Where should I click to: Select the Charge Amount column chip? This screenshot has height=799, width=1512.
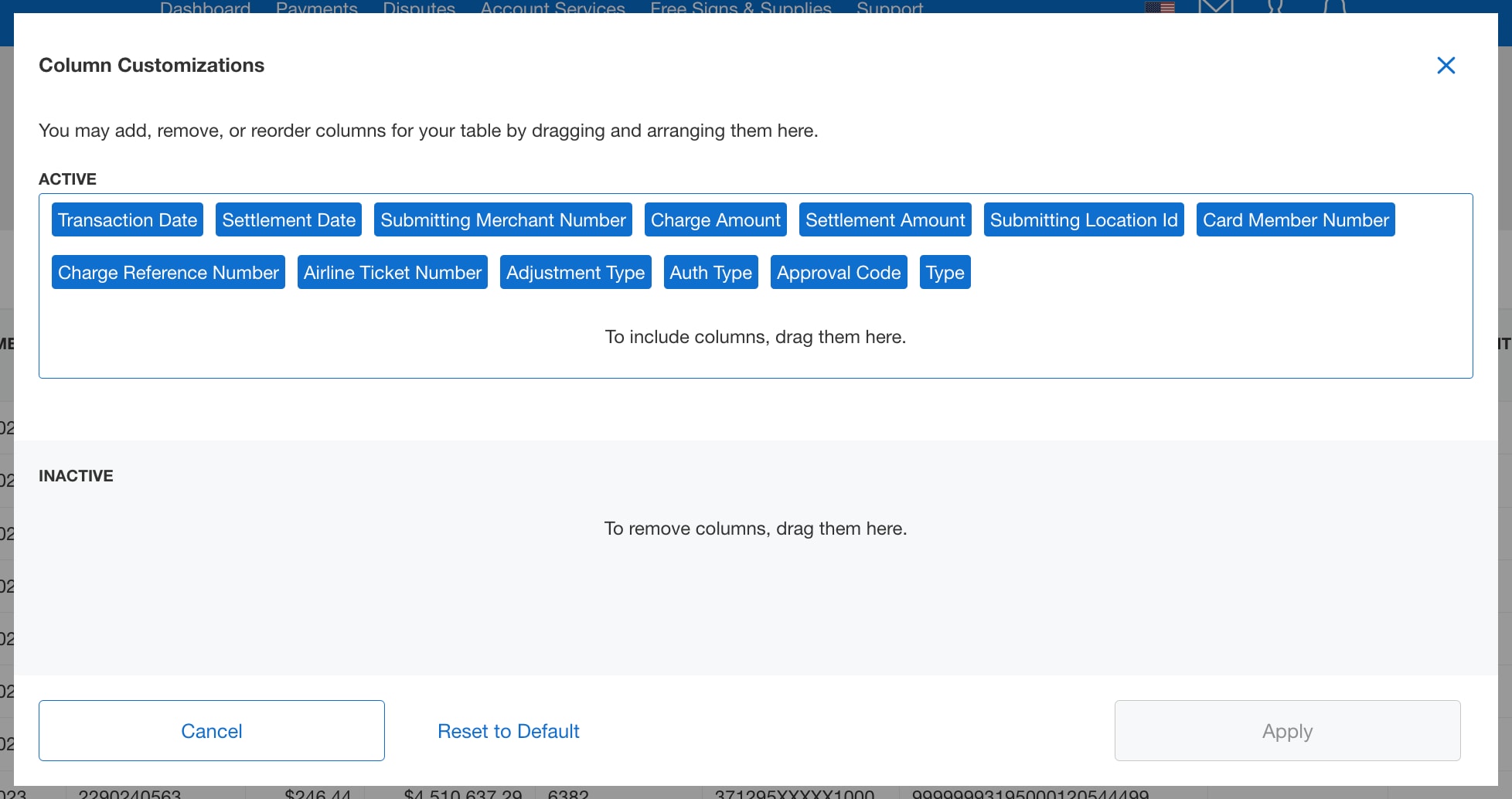[715, 219]
